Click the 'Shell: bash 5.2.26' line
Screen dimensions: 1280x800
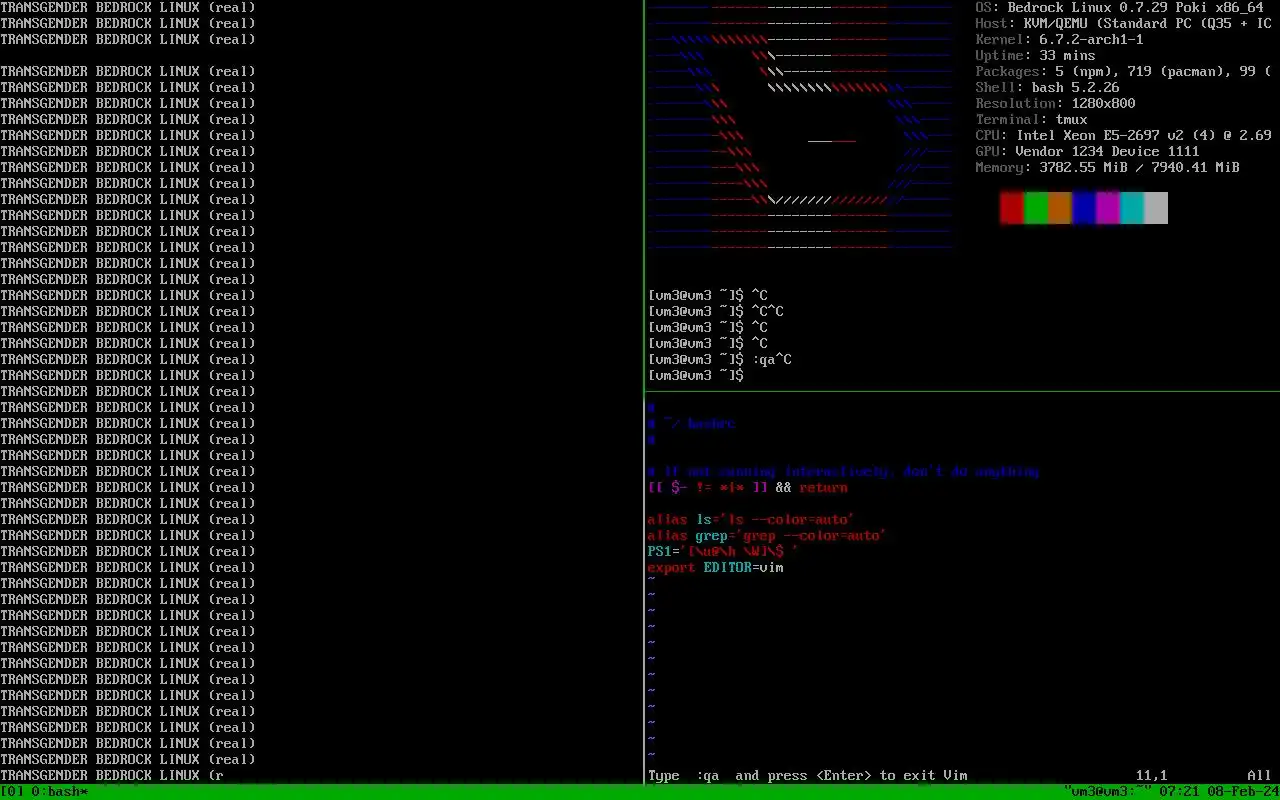pyautogui.click(x=1048, y=88)
